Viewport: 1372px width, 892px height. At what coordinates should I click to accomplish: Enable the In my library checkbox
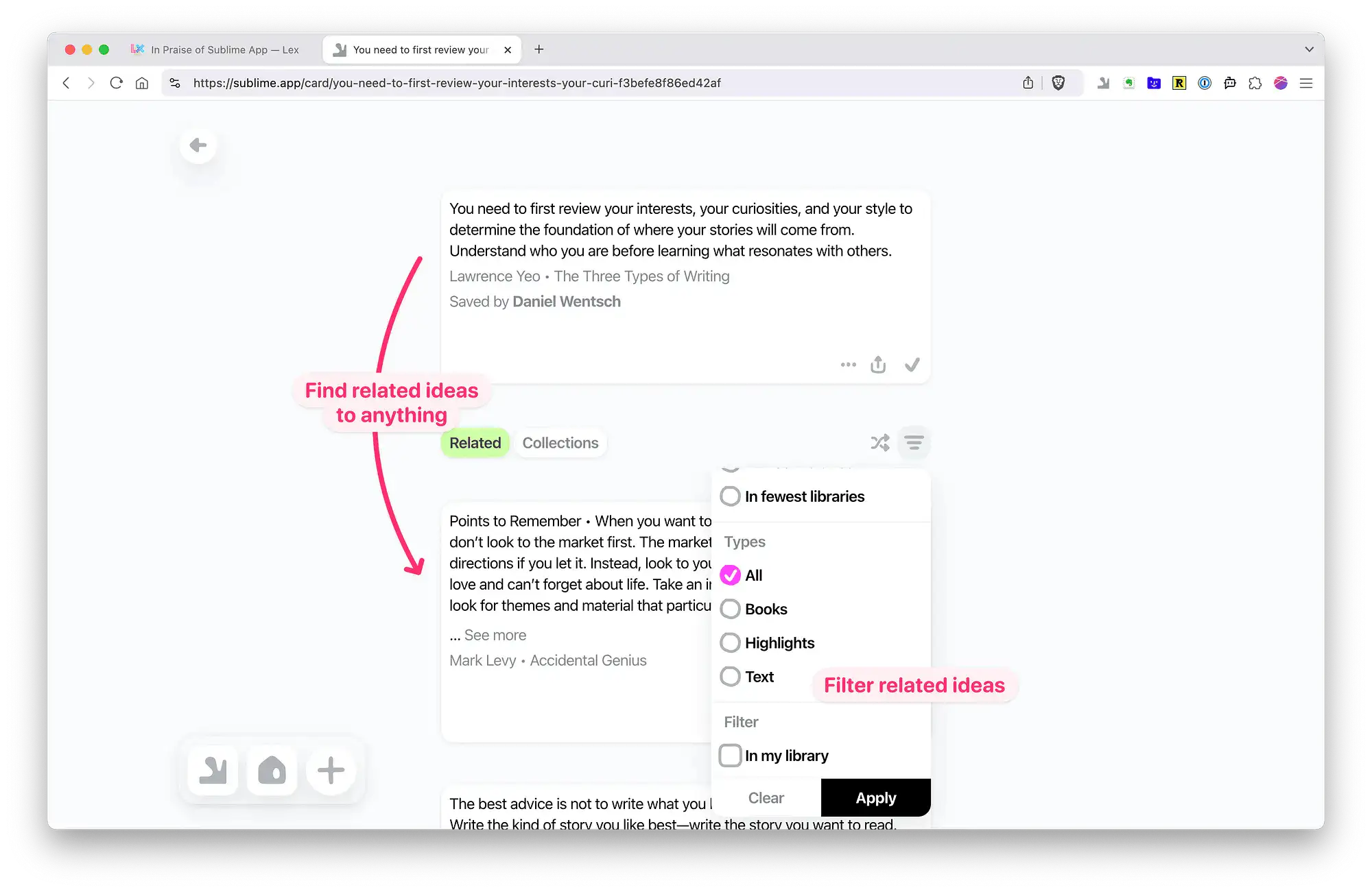731,756
